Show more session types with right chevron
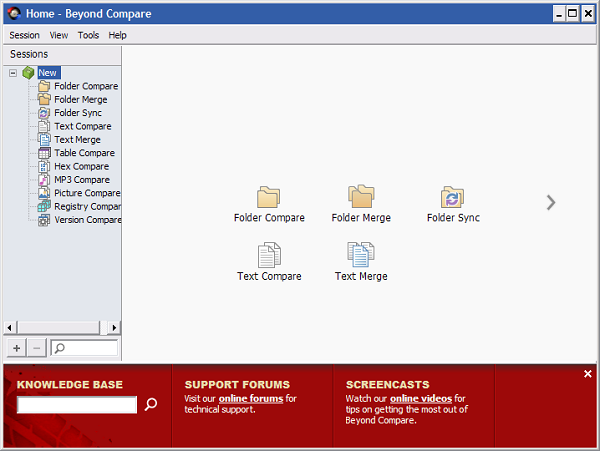This screenshot has height=451, width=600. click(551, 202)
